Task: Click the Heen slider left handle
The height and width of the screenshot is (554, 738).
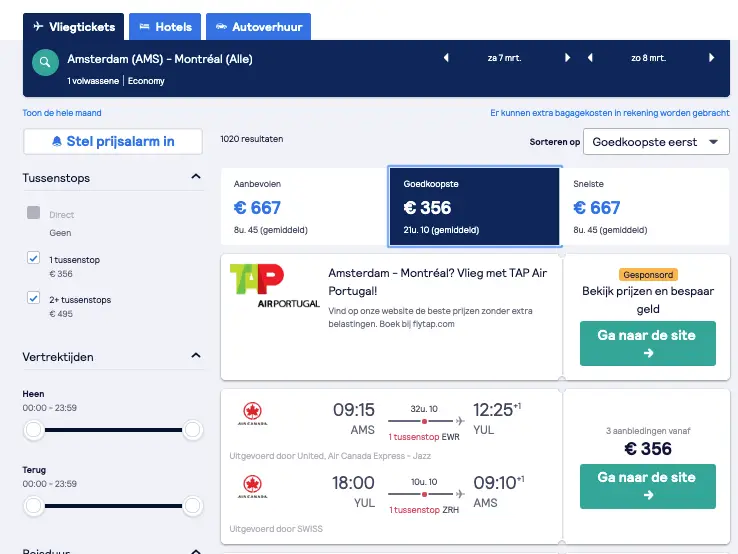Action: tap(34, 430)
